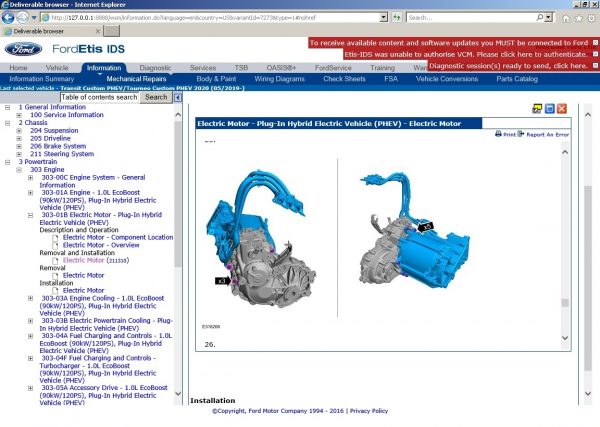
Task: Switch to the TSB tab
Action: [241, 68]
